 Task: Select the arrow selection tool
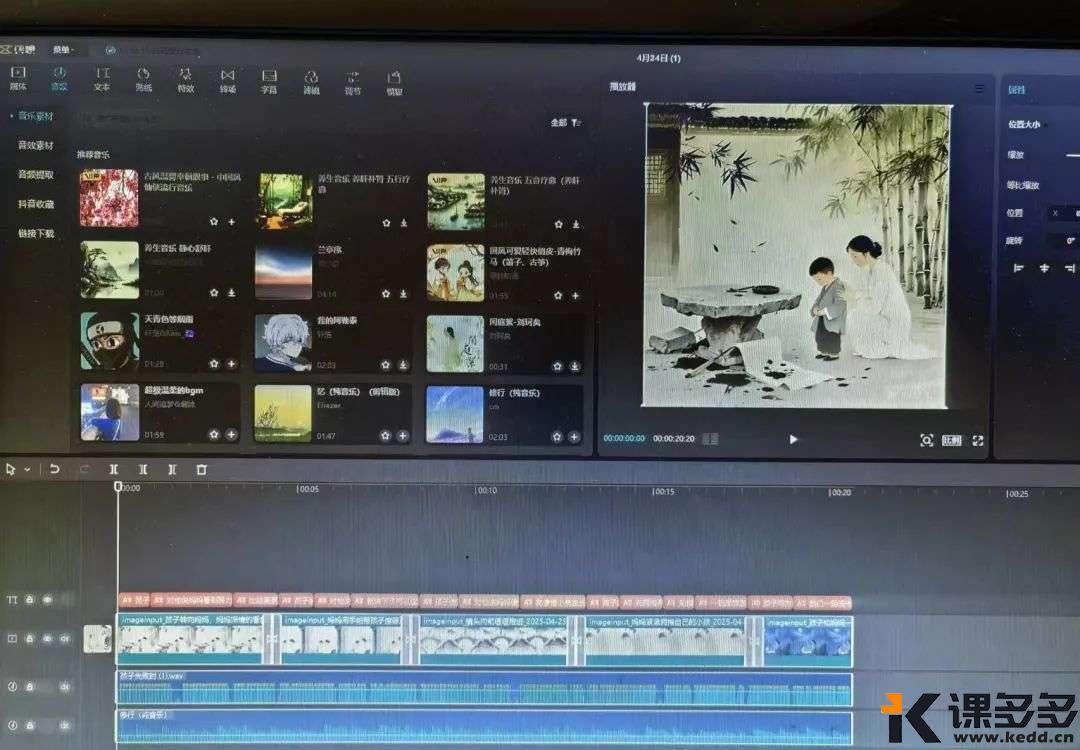10,469
